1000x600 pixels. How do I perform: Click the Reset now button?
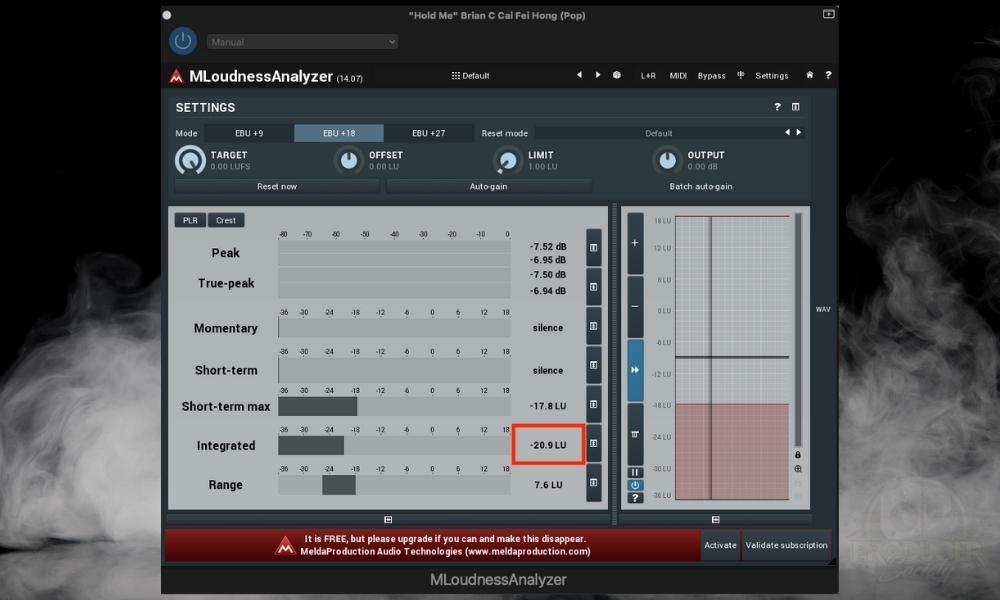click(x=277, y=186)
